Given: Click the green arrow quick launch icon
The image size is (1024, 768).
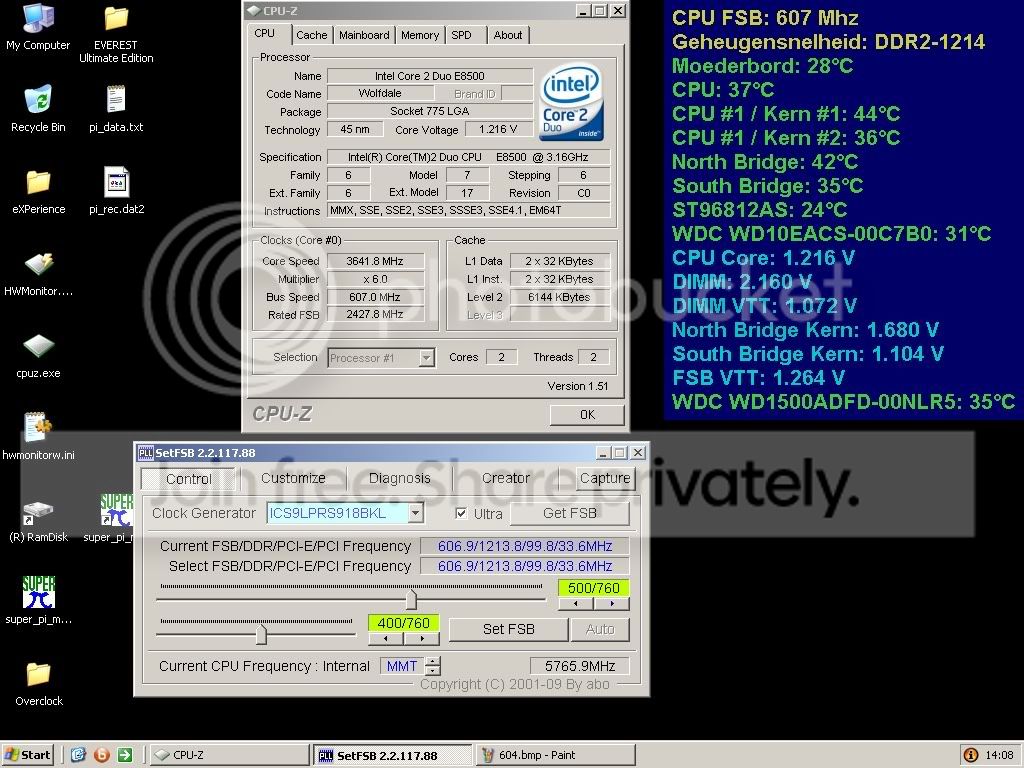Looking at the screenshot, I should (x=125, y=755).
